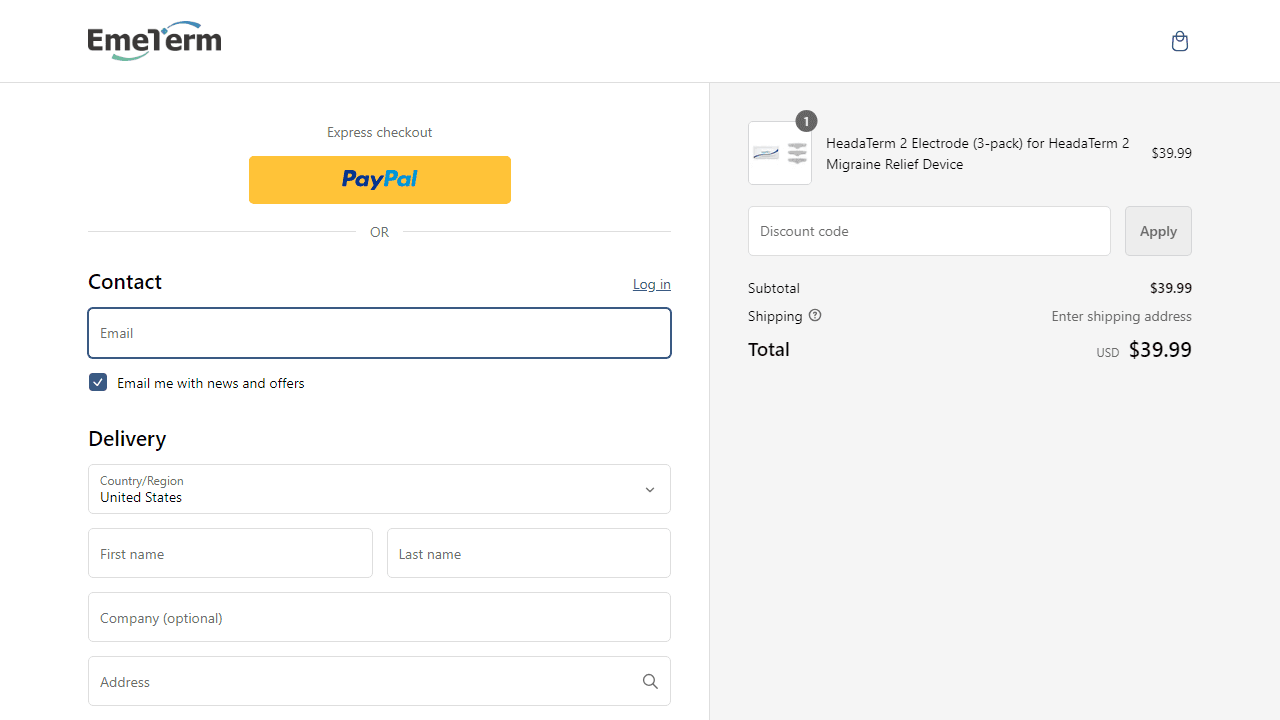Click the Subtotal label
Viewport: 1280px width, 720px height.
coord(774,288)
